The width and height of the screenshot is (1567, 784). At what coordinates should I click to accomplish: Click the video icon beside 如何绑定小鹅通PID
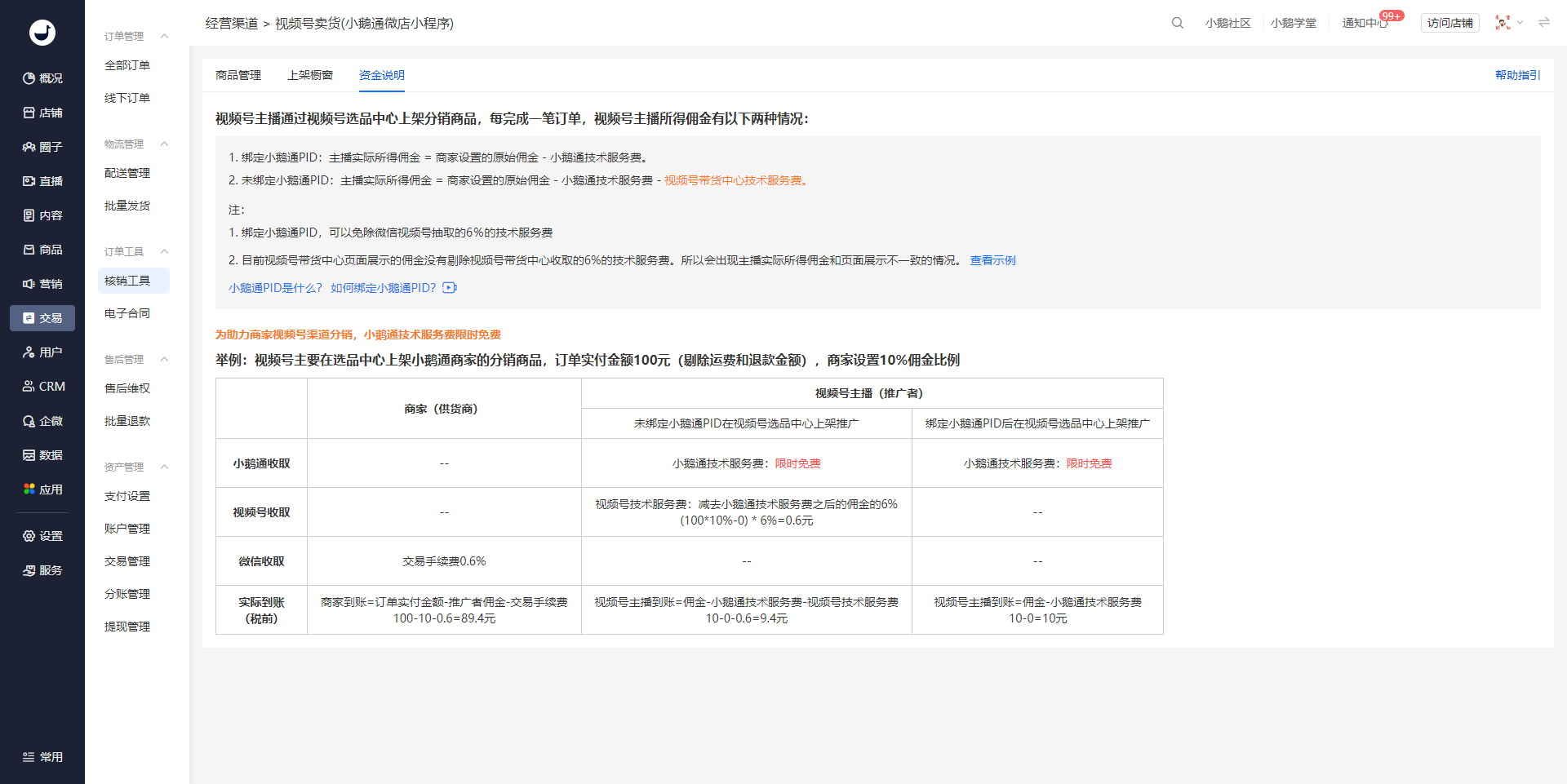[450, 288]
